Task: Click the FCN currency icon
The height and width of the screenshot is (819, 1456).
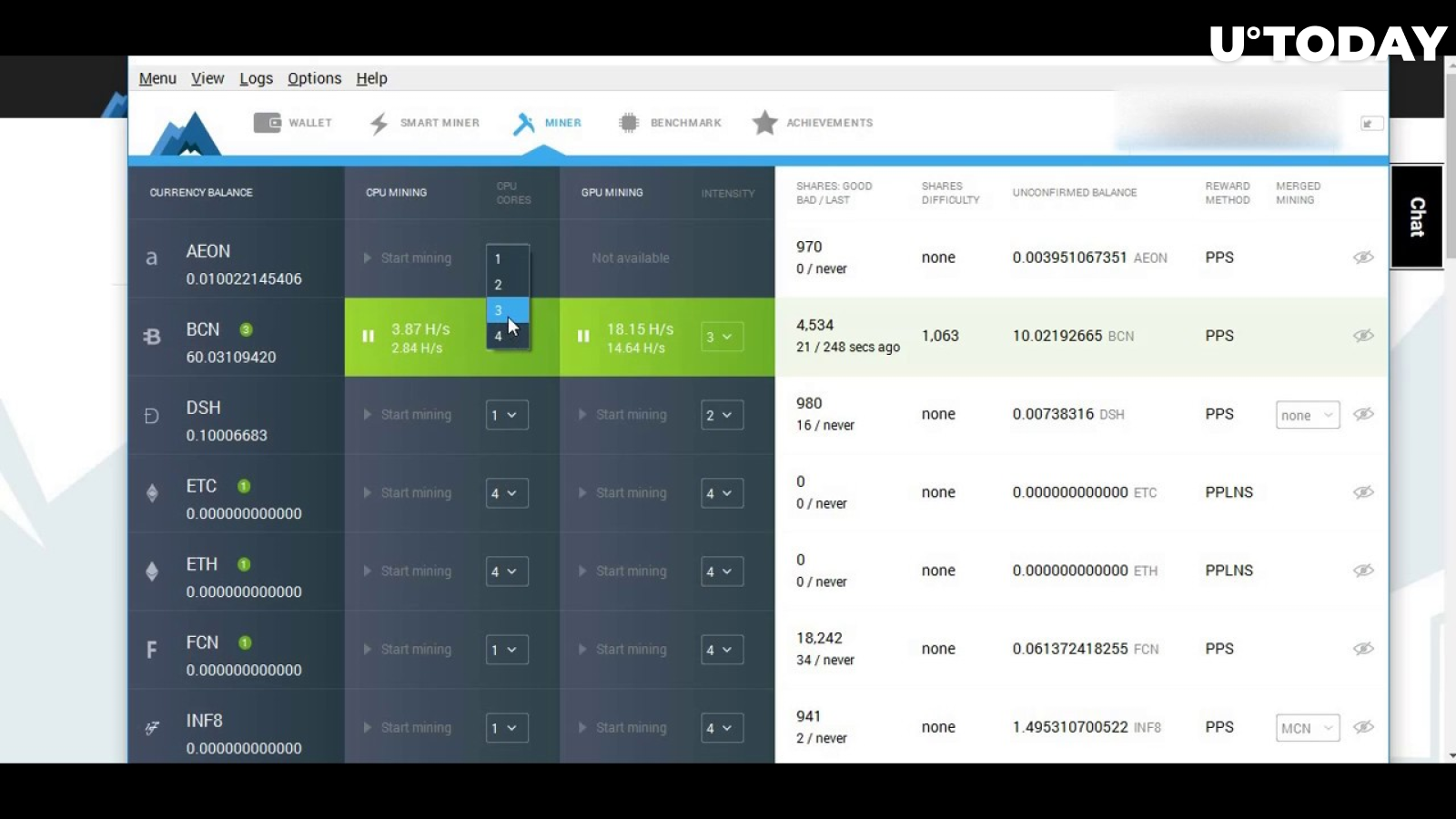Action: coord(152,650)
